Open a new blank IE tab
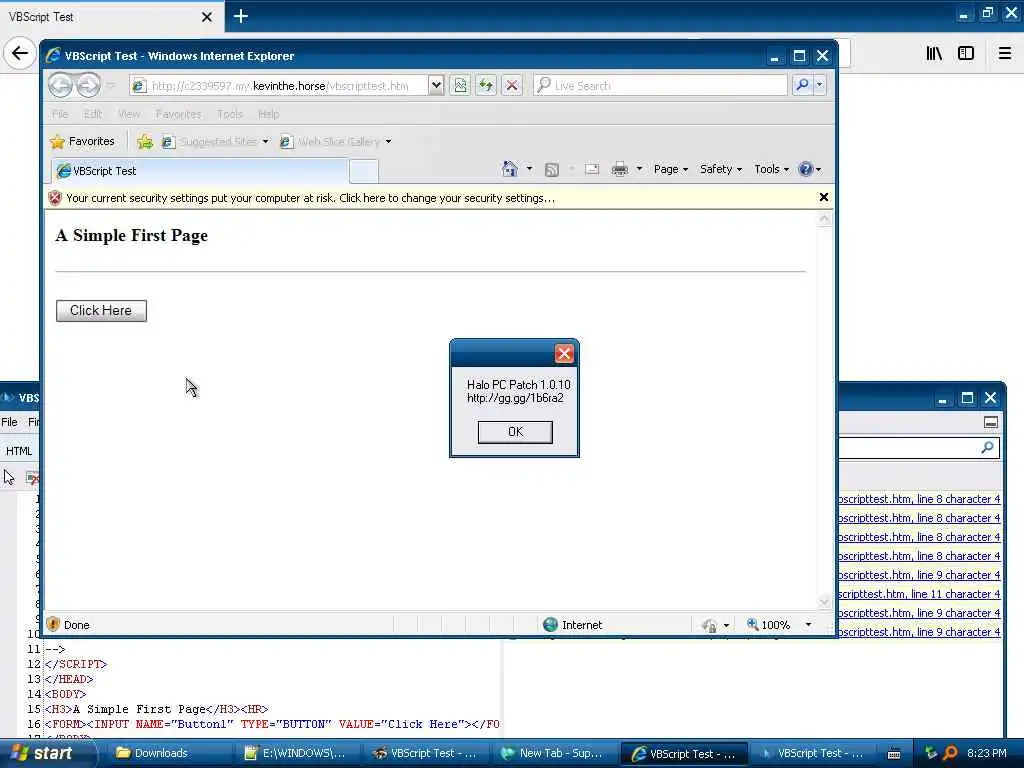The width and height of the screenshot is (1024, 768). point(364,172)
